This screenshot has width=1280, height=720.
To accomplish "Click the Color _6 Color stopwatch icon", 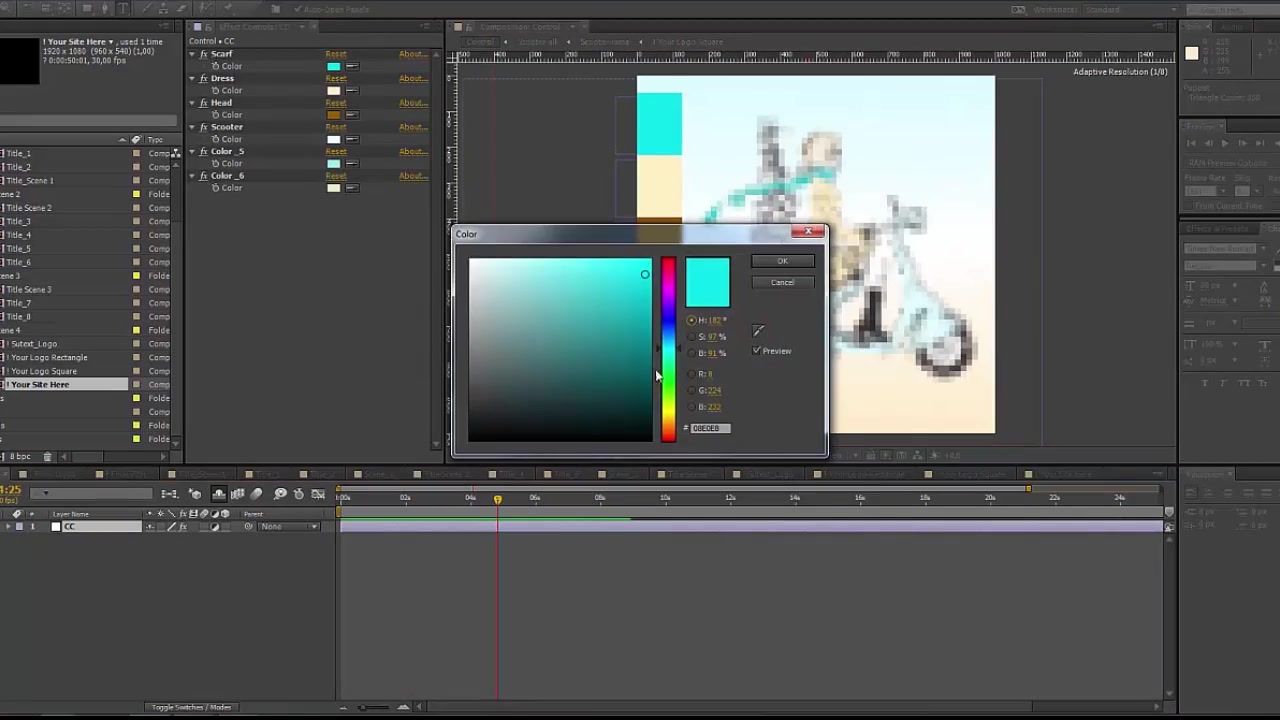I will click(215, 188).
